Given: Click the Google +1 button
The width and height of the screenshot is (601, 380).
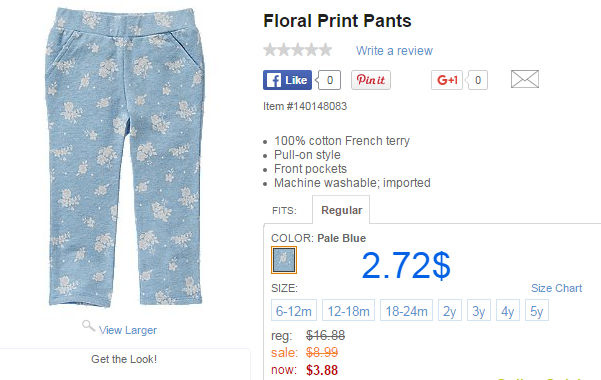Looking at the screenshot, I should pos(447,80).
